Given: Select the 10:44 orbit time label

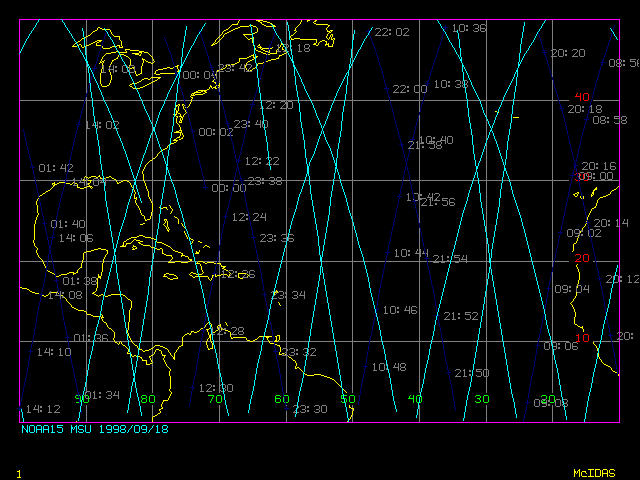Looking at the screenshot, I should (x=411, y=253).
